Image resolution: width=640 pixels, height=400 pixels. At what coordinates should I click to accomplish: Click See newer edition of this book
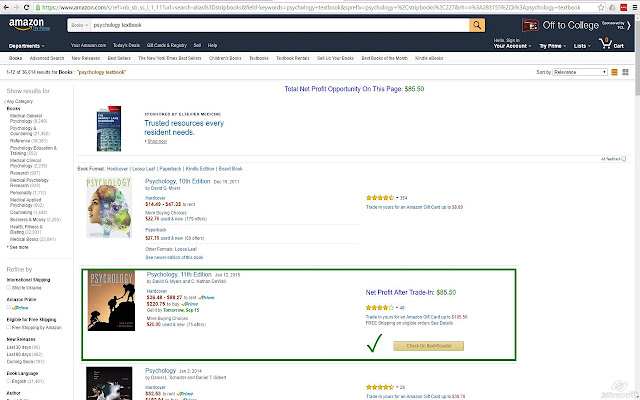[174, 258]
